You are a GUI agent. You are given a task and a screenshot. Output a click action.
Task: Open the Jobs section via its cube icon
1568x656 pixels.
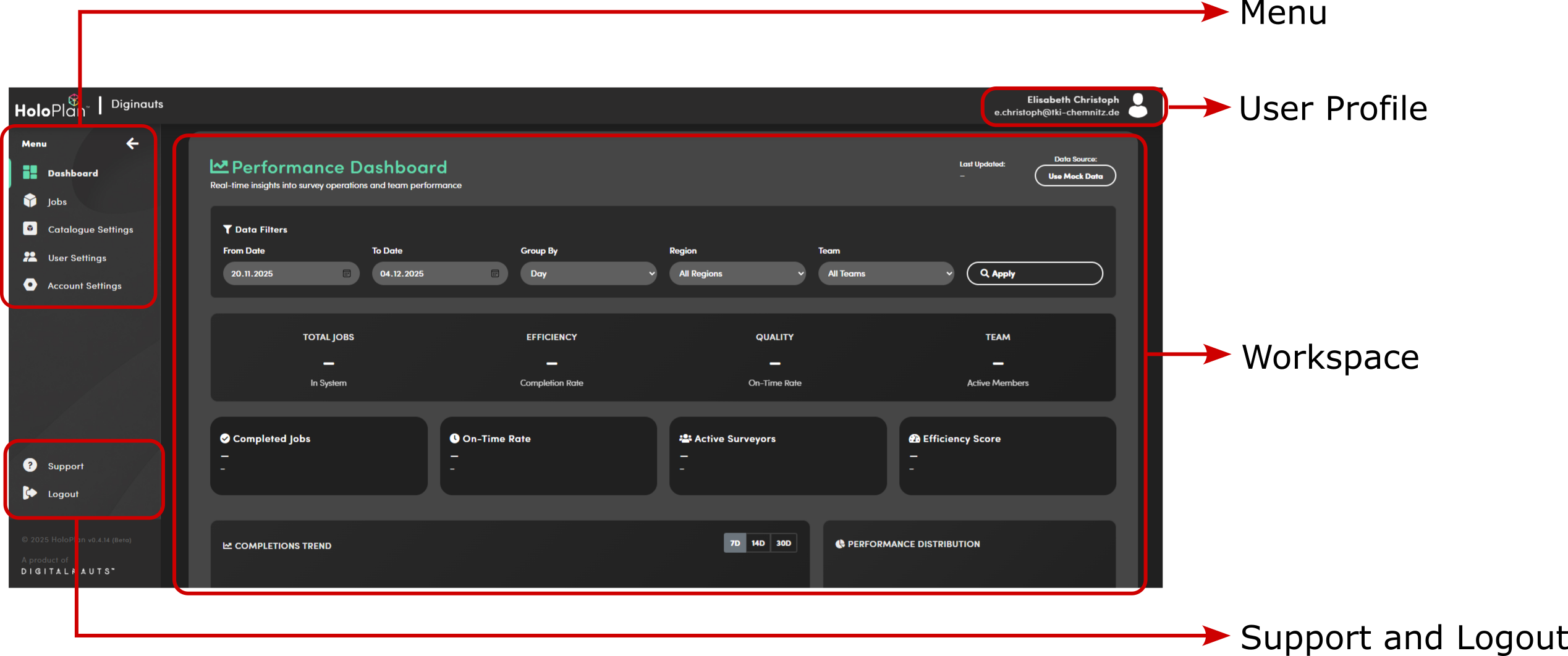30,201
